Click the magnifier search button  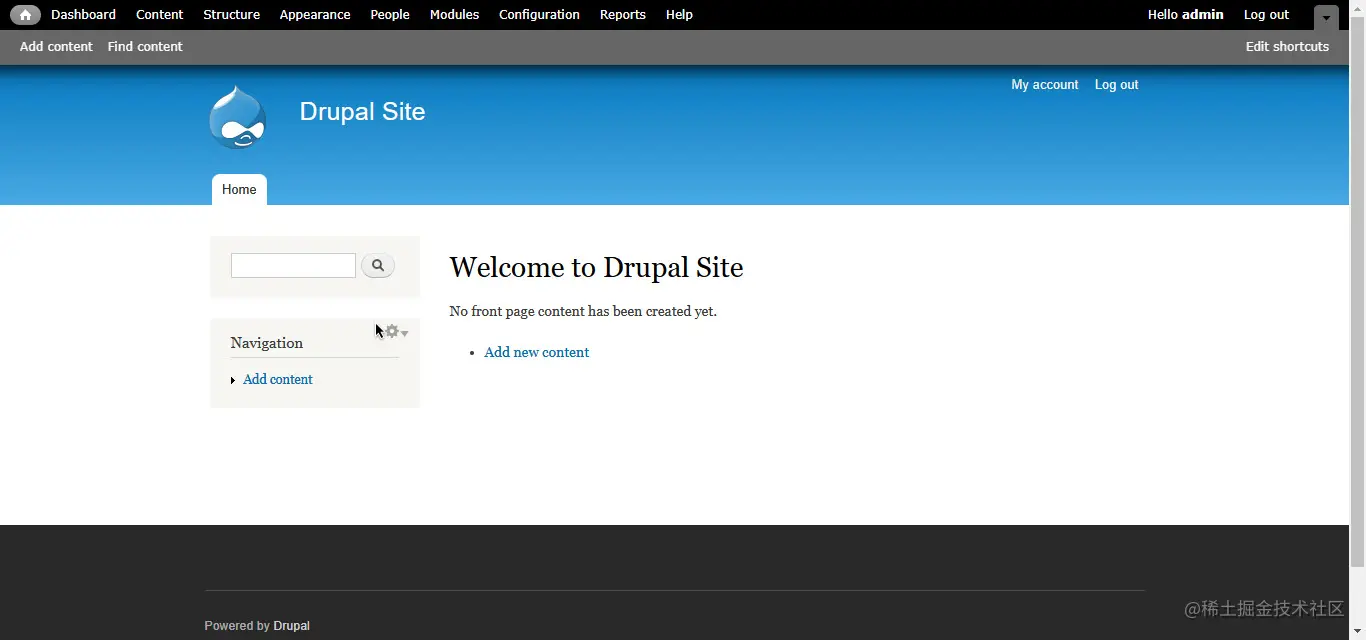(x=378, y=265)
